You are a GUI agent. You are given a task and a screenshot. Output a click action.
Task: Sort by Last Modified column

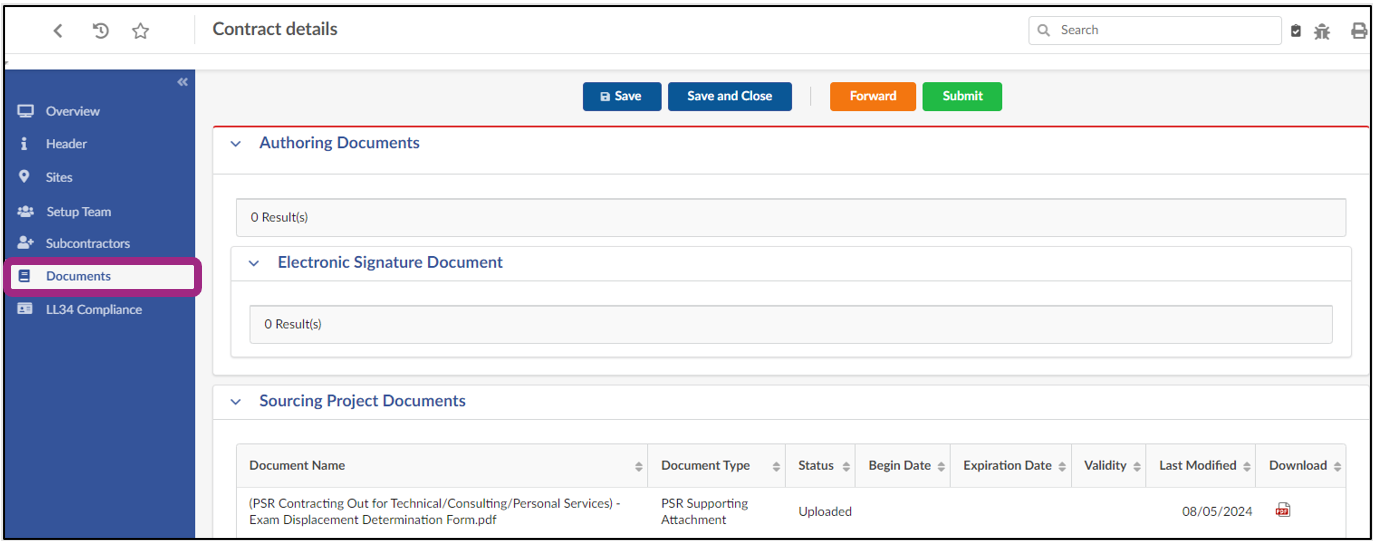click(x=1247, y=467)
